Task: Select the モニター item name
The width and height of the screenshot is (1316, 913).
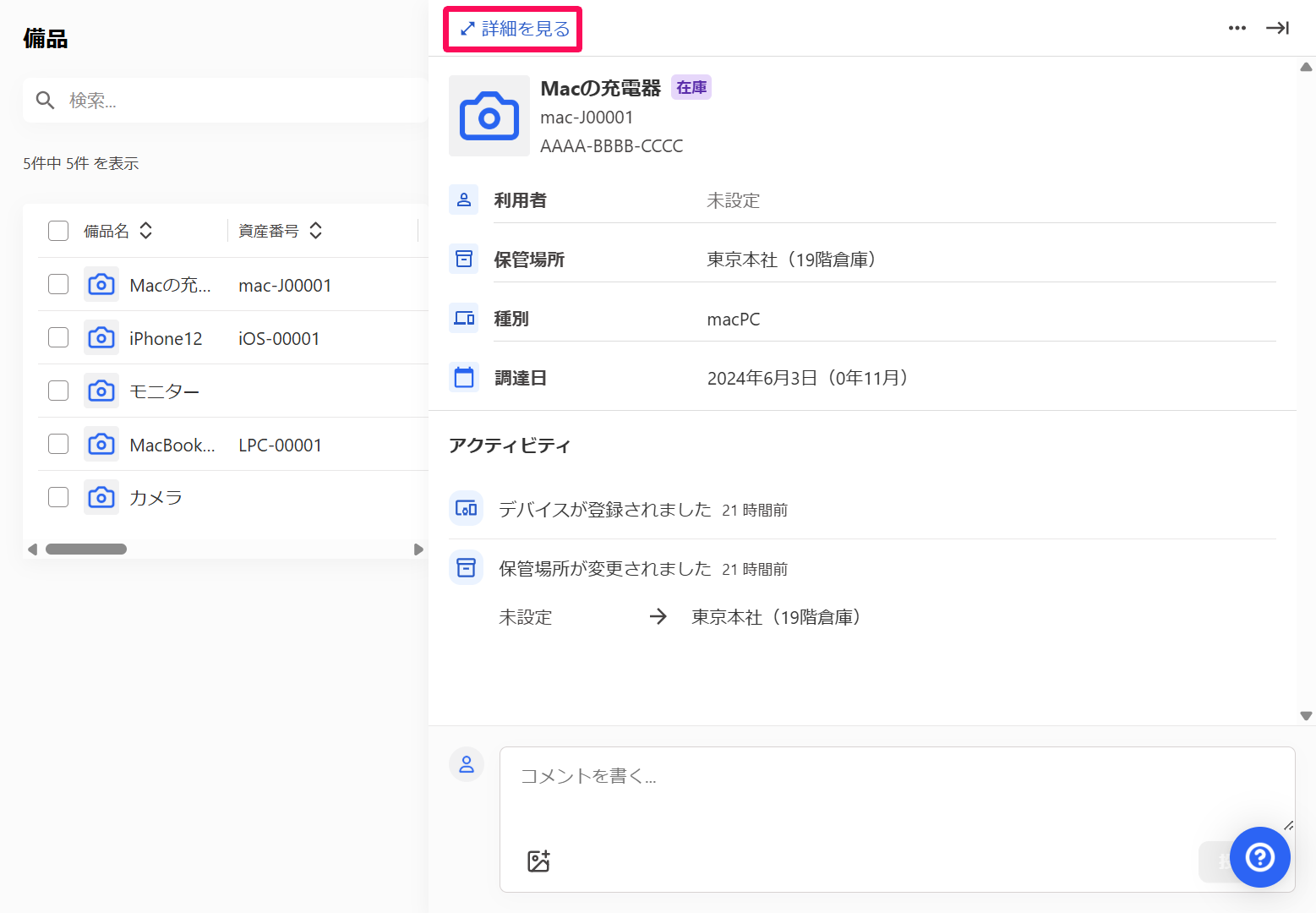Action: pos(165,391)
